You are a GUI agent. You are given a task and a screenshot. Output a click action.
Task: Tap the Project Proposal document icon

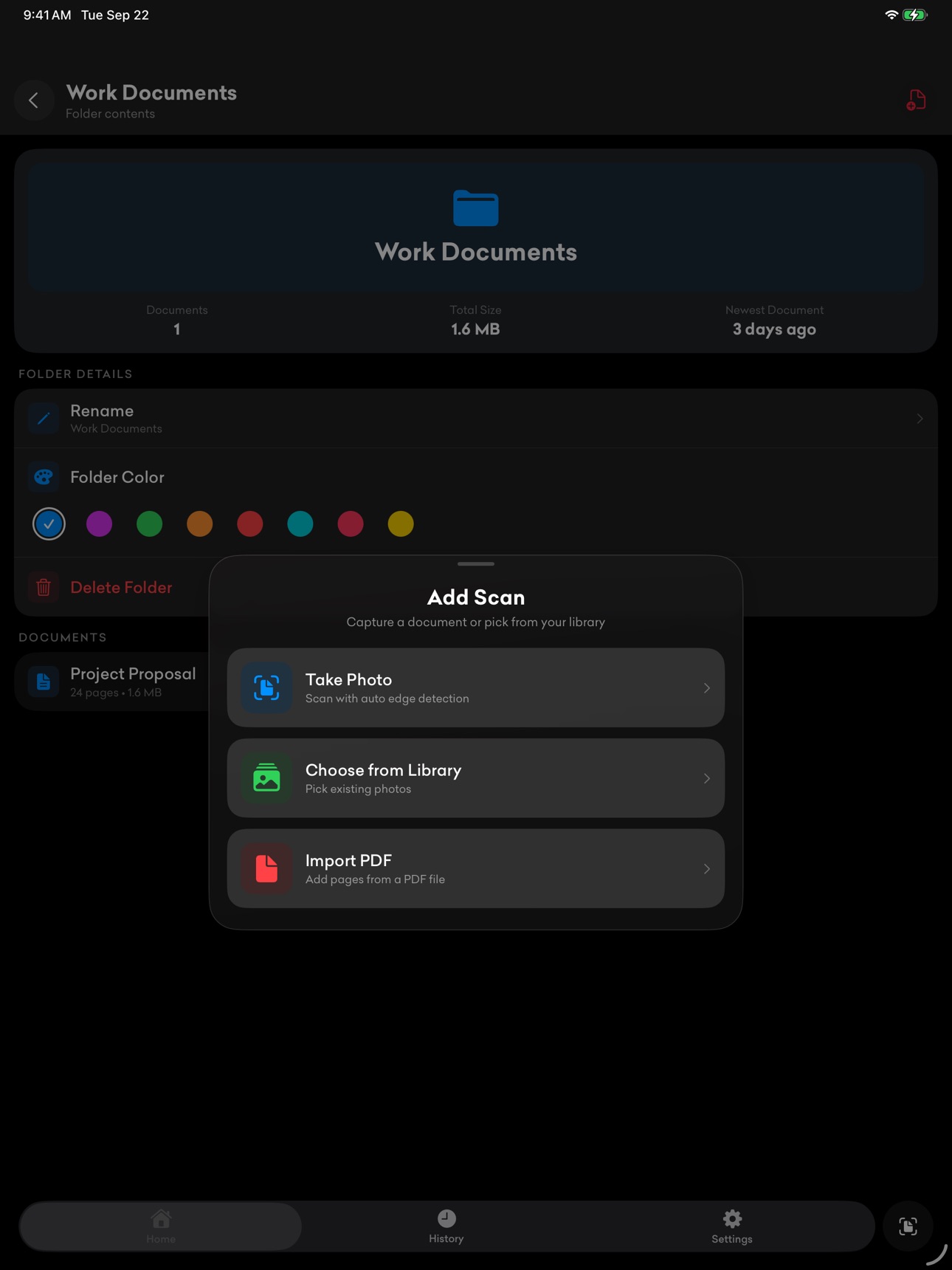(44, 682)
